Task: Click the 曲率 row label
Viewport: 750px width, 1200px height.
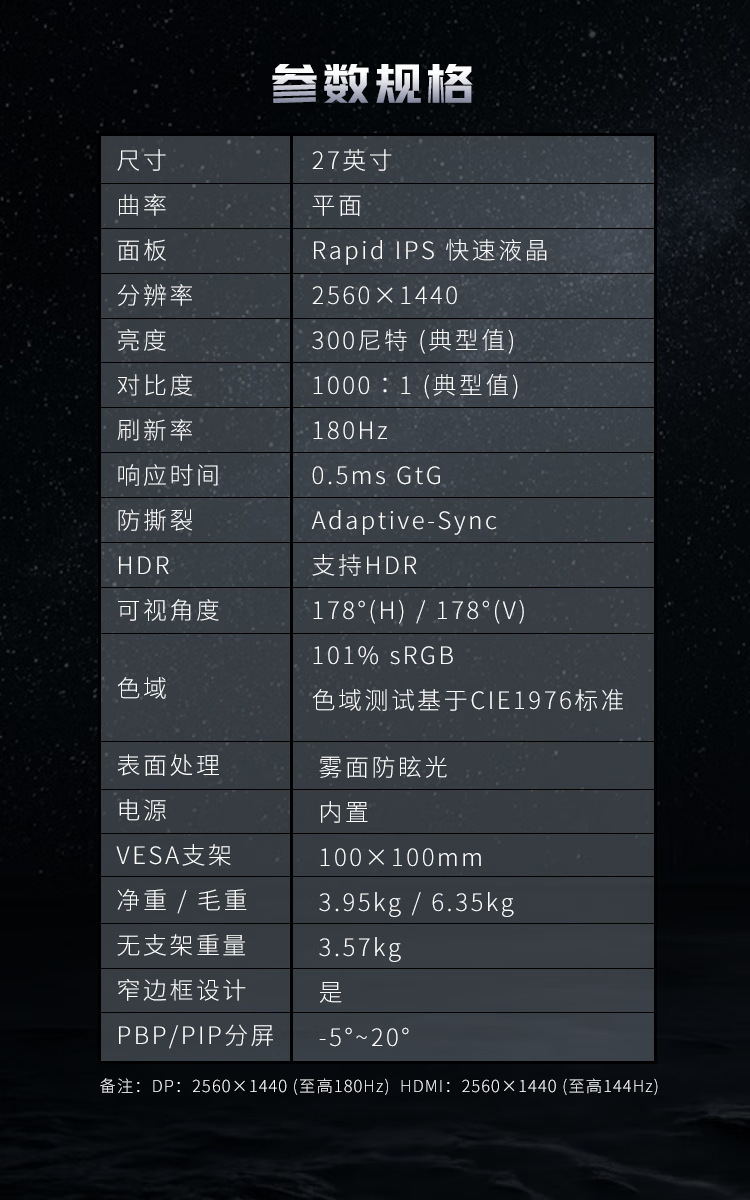Action: click(142, 205)
